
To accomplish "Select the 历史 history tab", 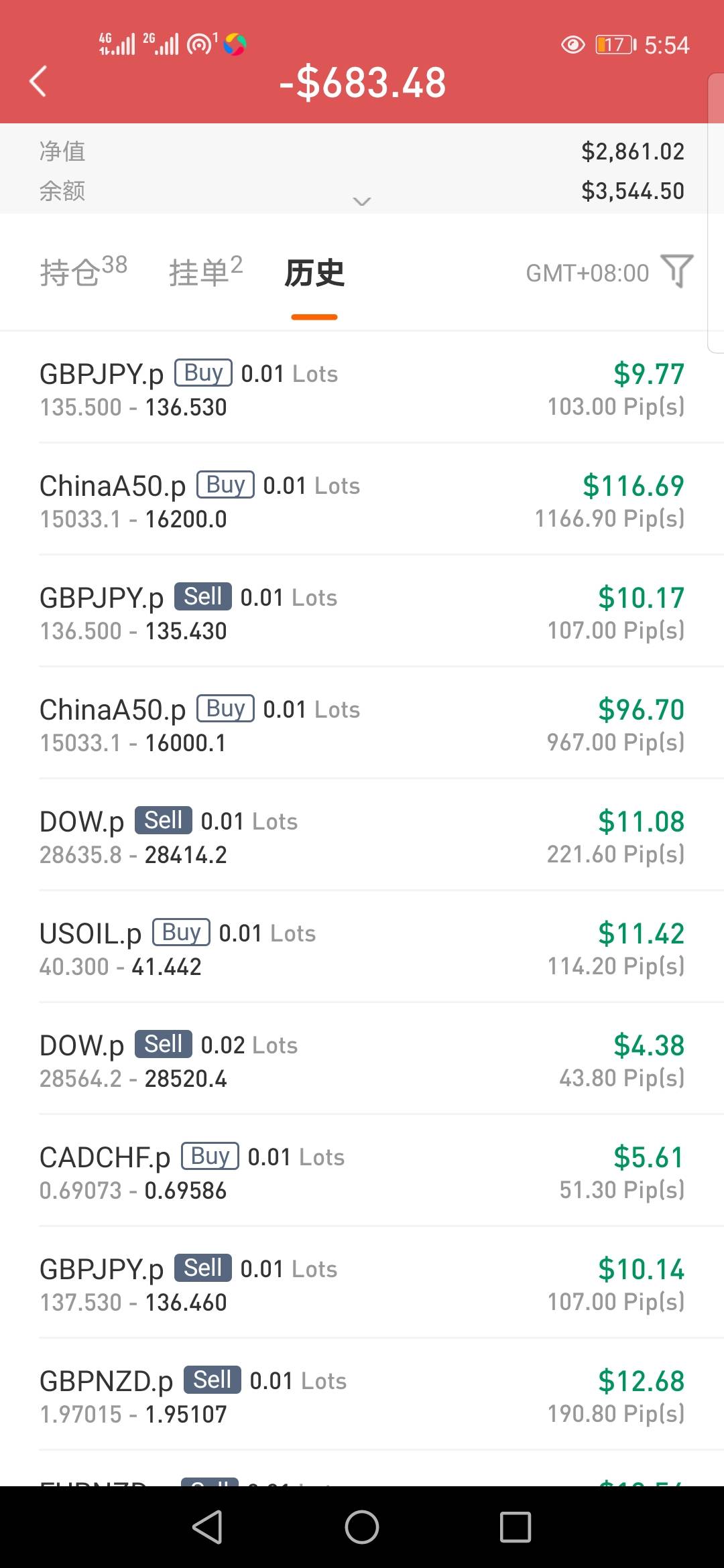I will [x=314, y=273].
